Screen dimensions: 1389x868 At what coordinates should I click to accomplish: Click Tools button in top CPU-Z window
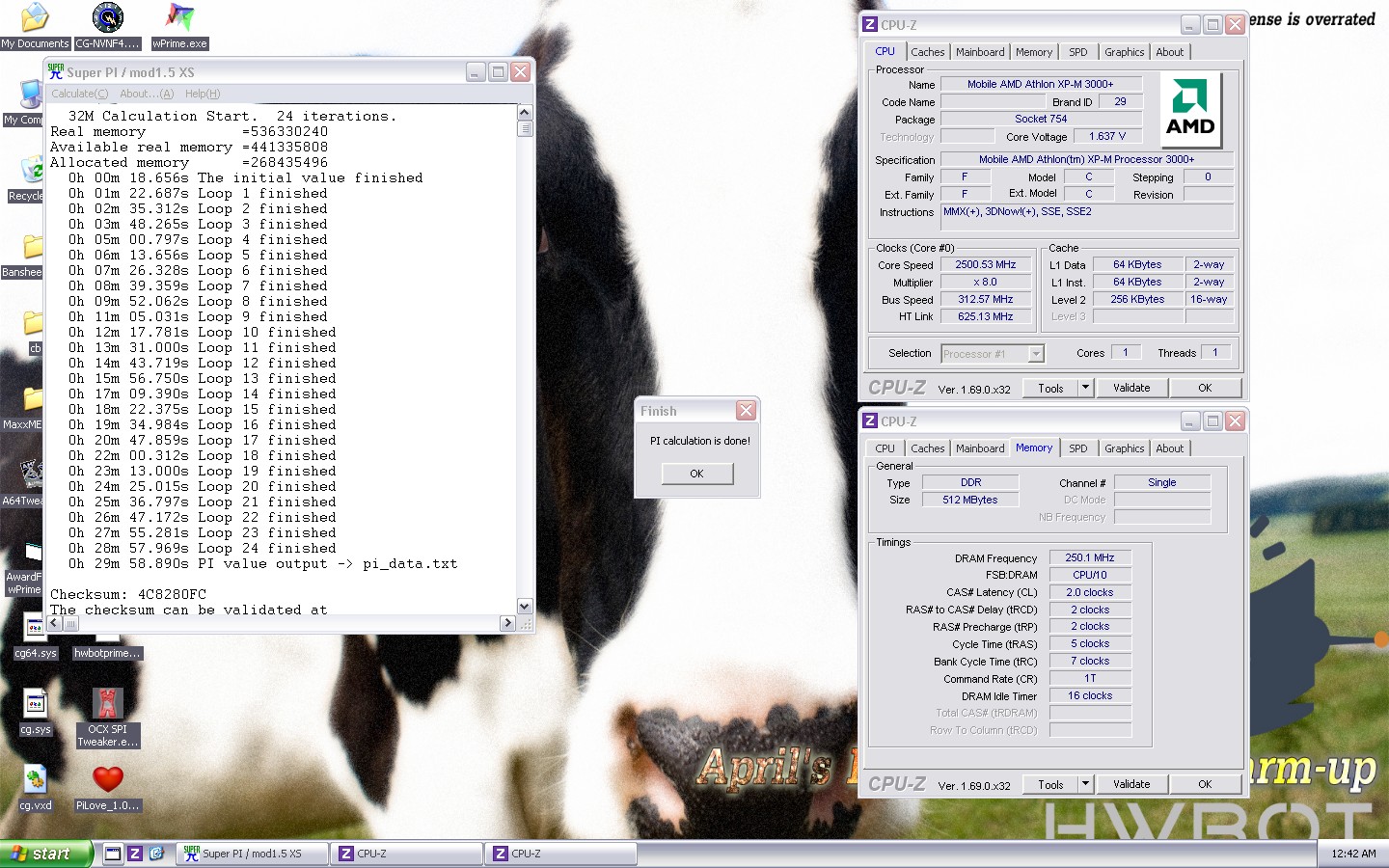(x=1050, y=388)
